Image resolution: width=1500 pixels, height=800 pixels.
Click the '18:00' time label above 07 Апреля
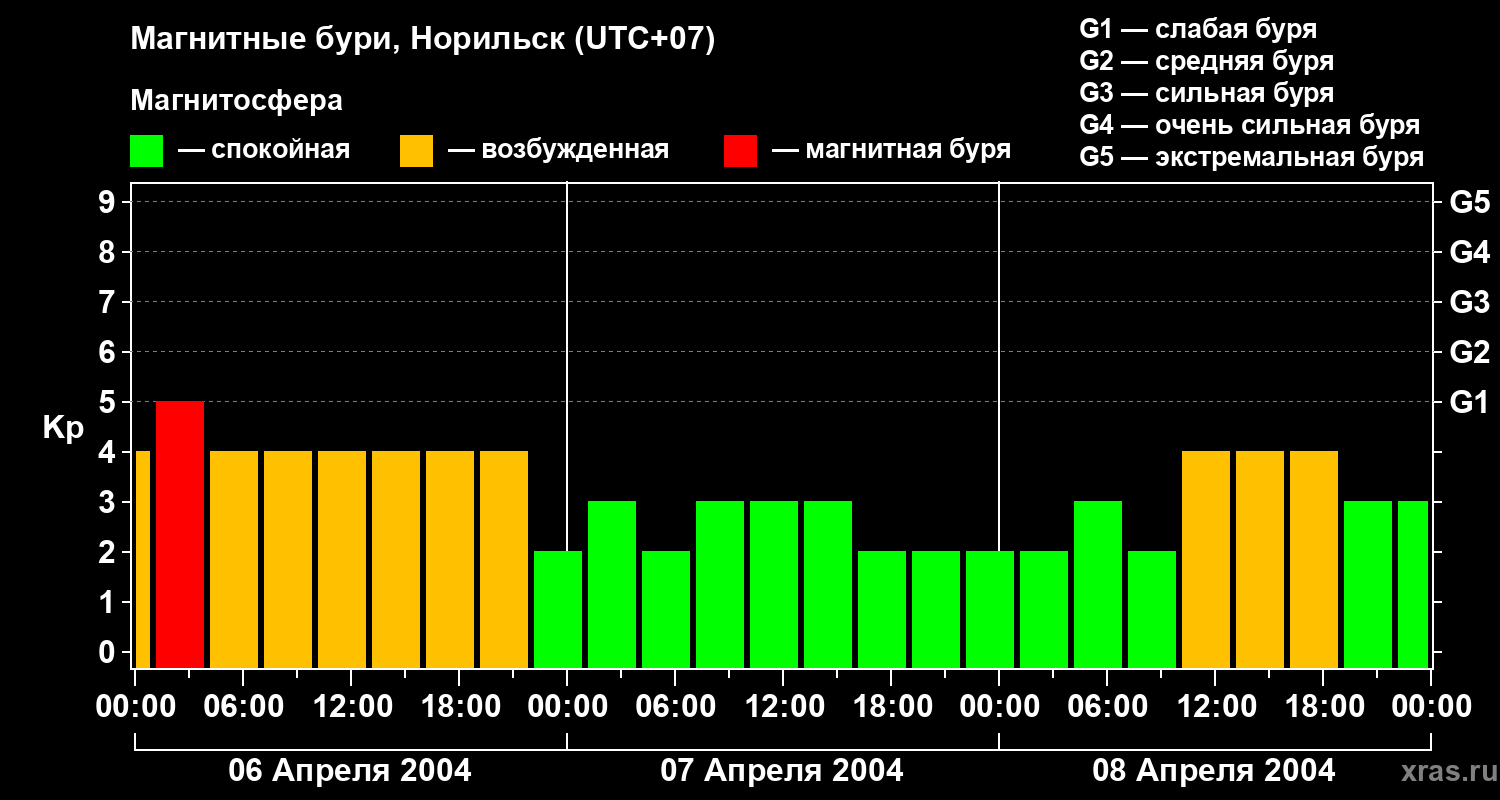pyautogui.click(x=891, y=707)
